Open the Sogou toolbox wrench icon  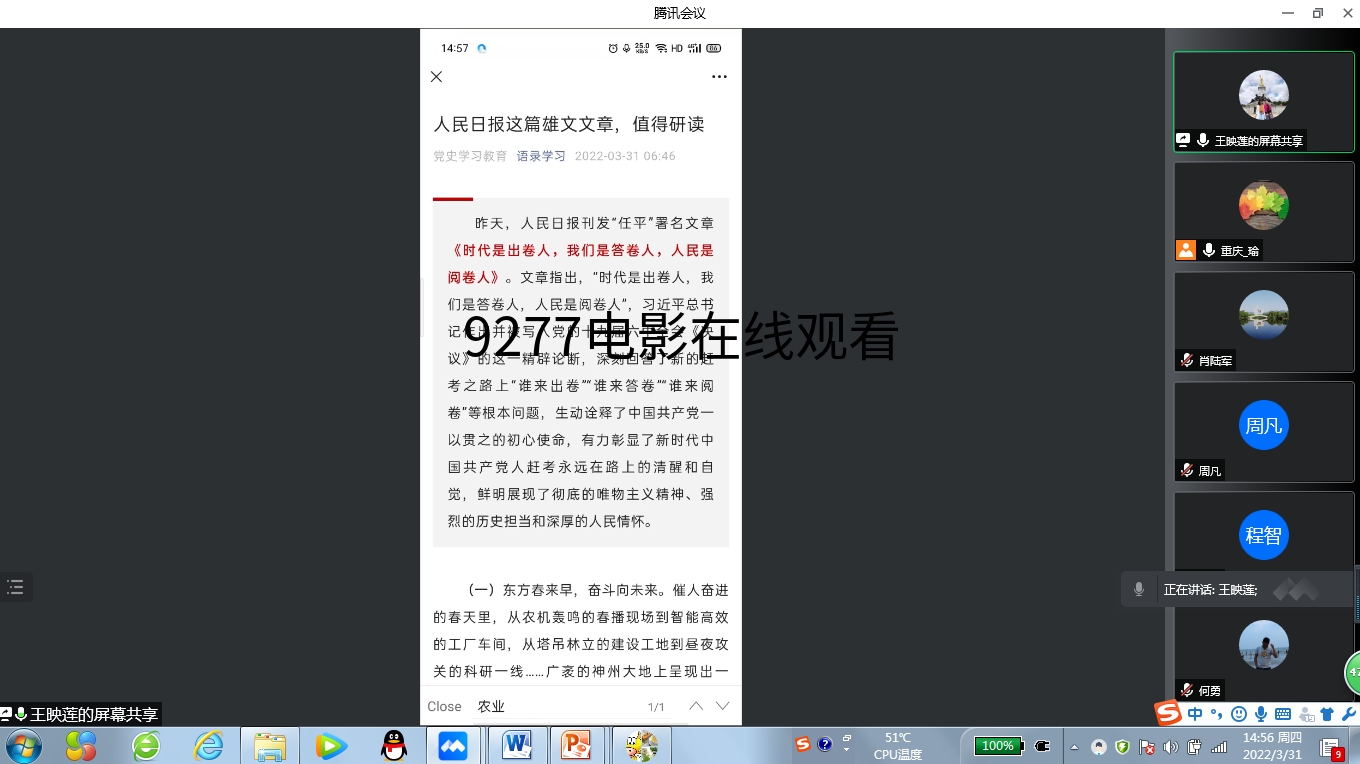1348,714
